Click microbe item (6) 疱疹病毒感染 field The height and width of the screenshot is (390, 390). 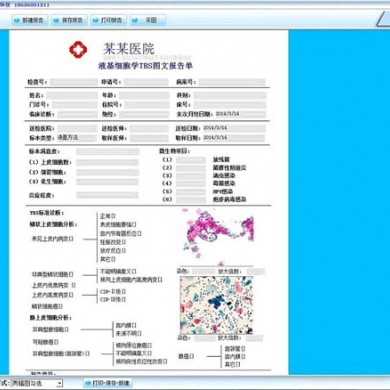click(191, 200)
